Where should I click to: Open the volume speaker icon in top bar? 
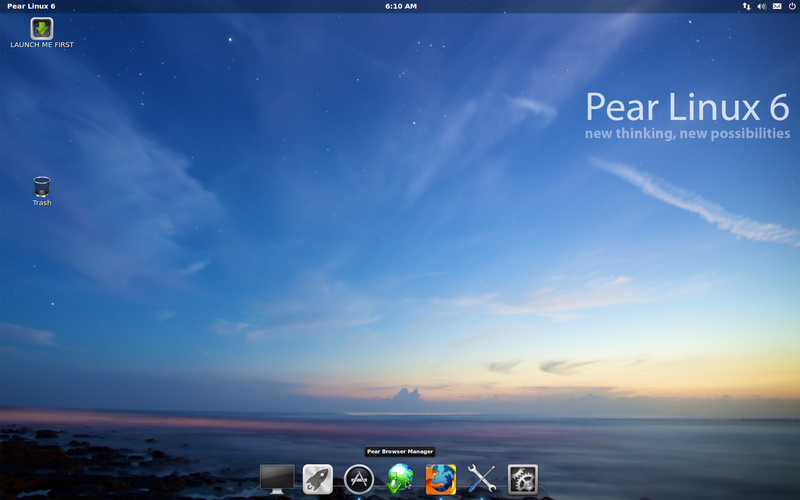(x=762, y=6)
